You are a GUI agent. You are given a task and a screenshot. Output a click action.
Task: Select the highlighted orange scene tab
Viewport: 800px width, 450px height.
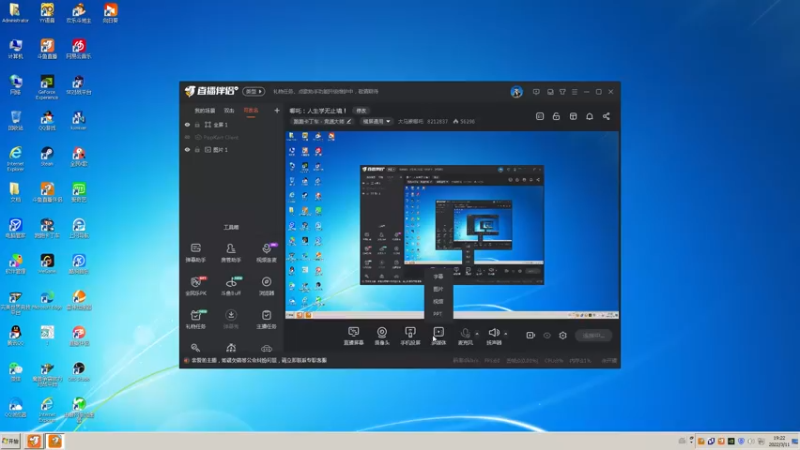coord(251,111)
